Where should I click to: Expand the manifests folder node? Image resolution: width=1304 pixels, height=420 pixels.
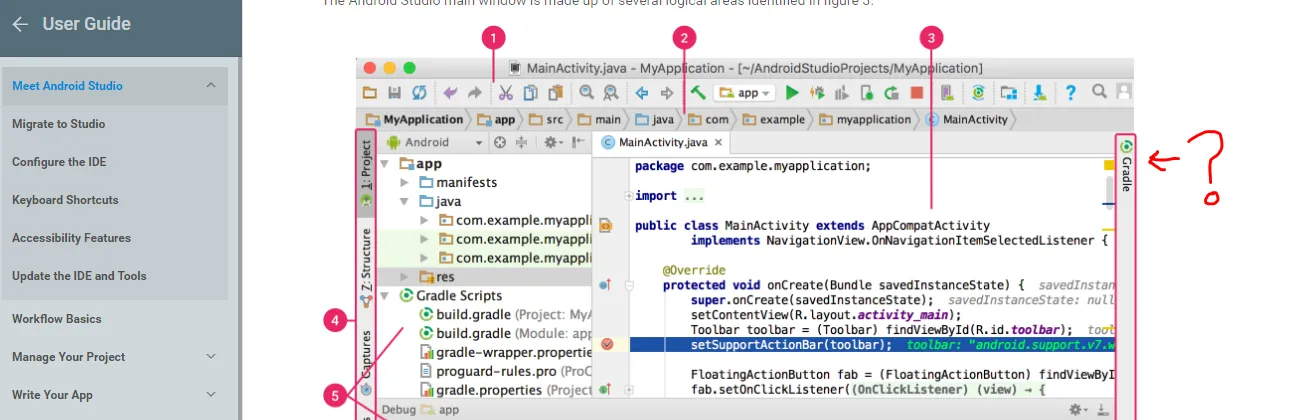pos(404,183)
